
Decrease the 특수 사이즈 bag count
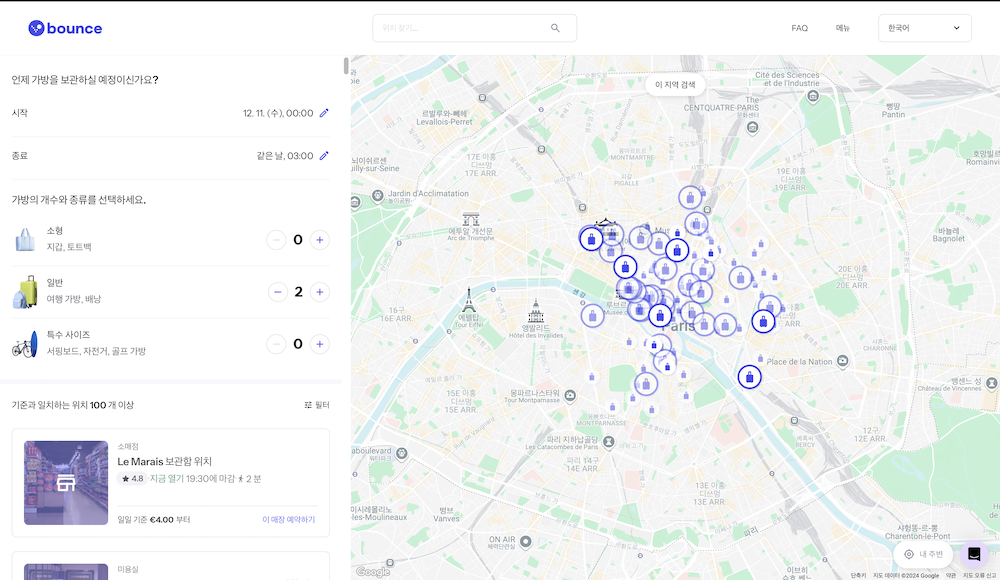(x=276, y=345)
